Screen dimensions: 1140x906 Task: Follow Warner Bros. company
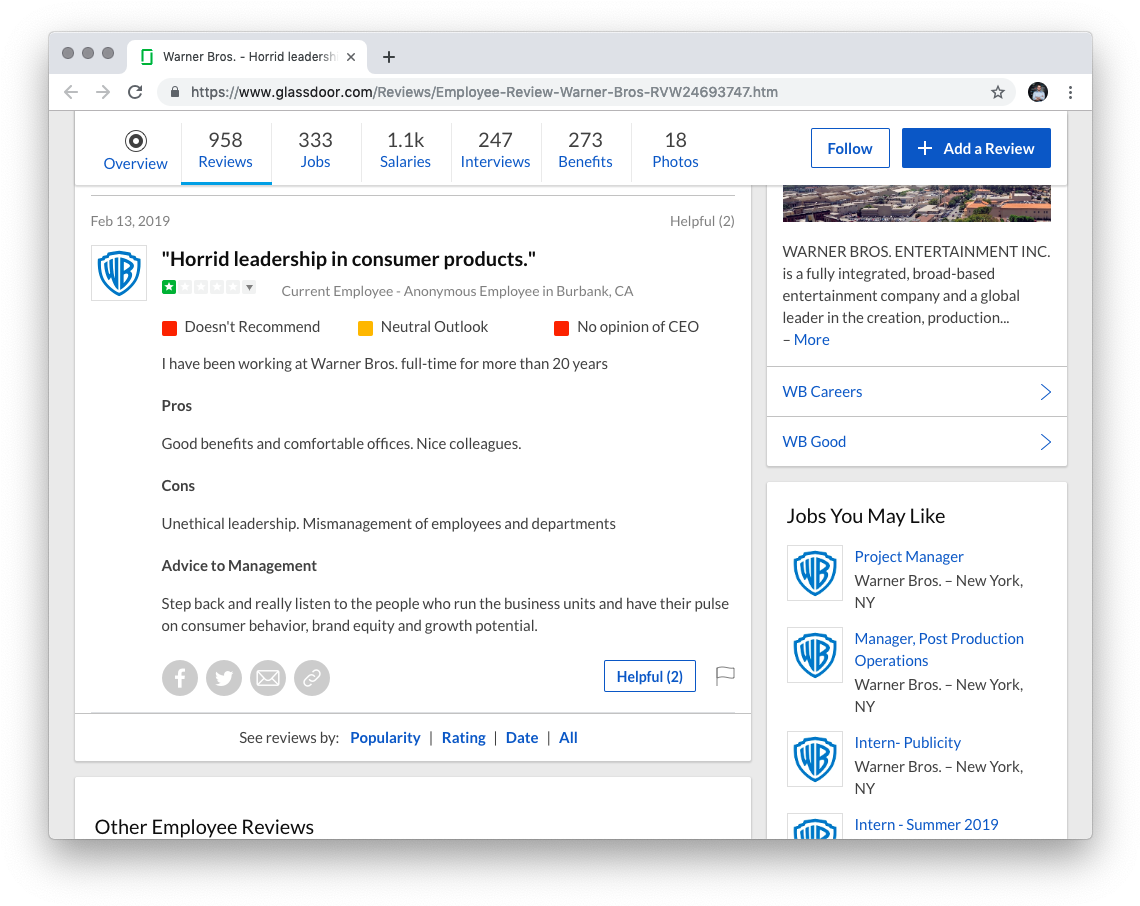[x=849, y=148]
